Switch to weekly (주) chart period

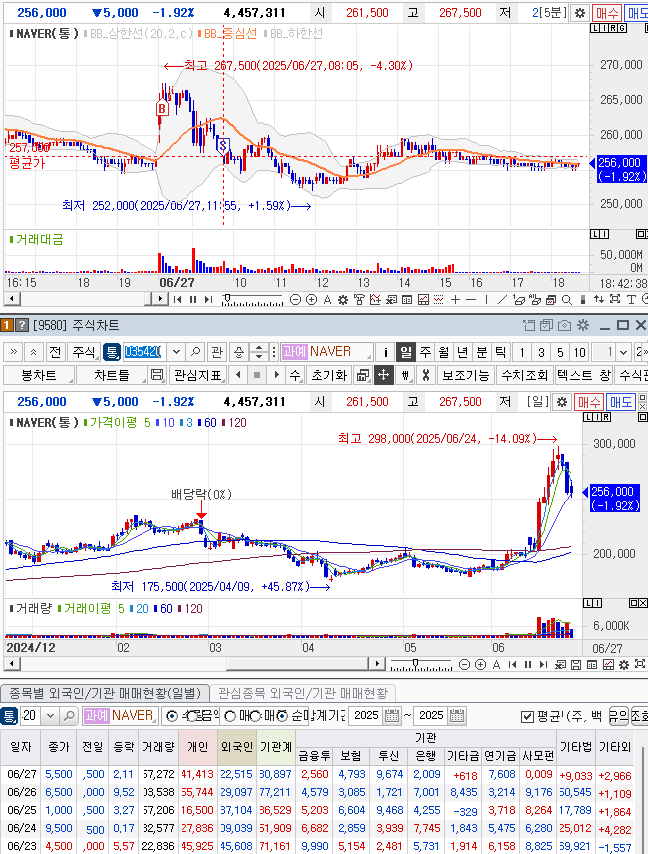click(x=425, y=352)
